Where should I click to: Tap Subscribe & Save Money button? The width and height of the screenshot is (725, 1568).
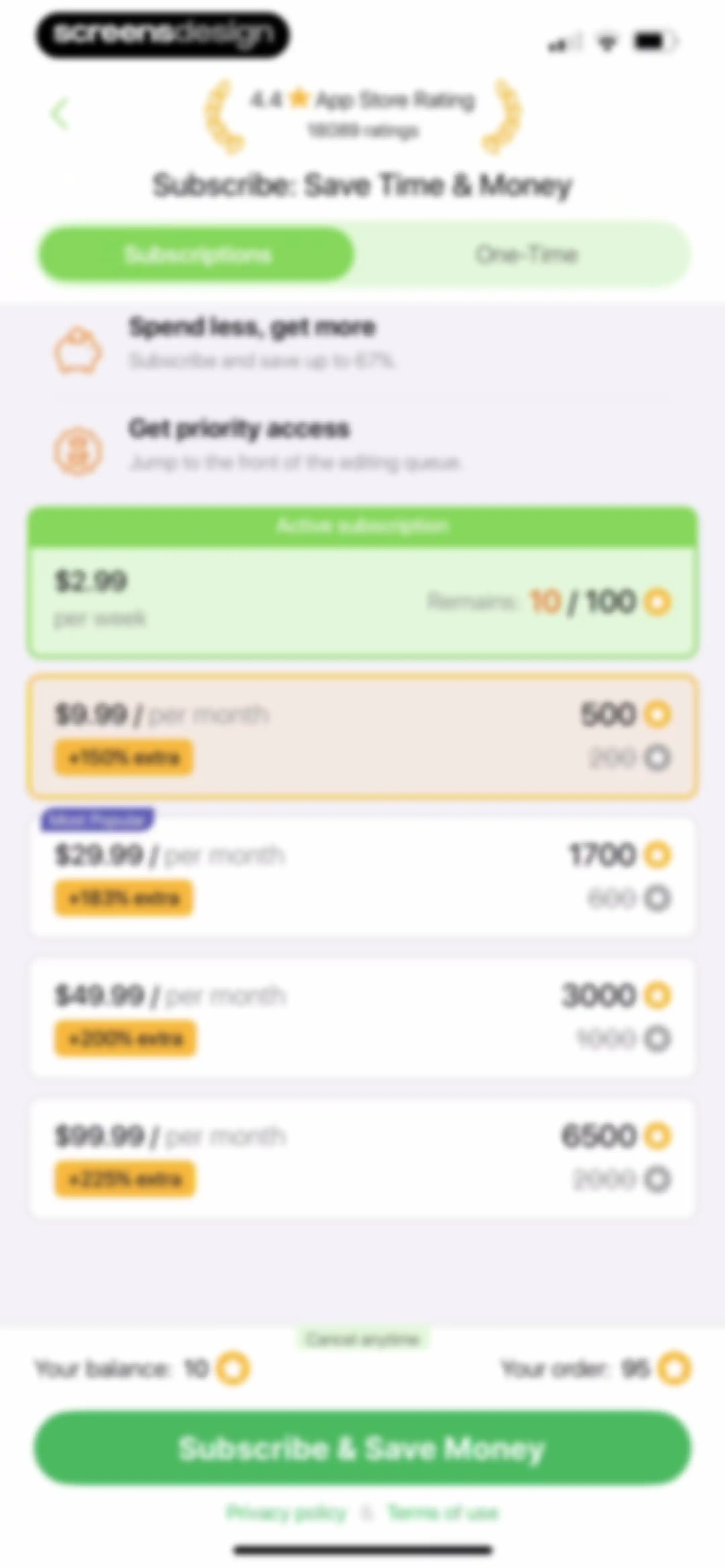[363, 1448]
